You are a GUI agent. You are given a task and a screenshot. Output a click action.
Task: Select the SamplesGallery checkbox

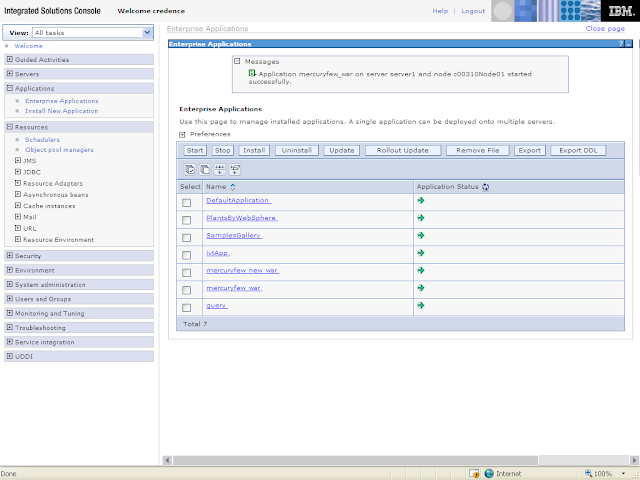(x=187, y=238)
